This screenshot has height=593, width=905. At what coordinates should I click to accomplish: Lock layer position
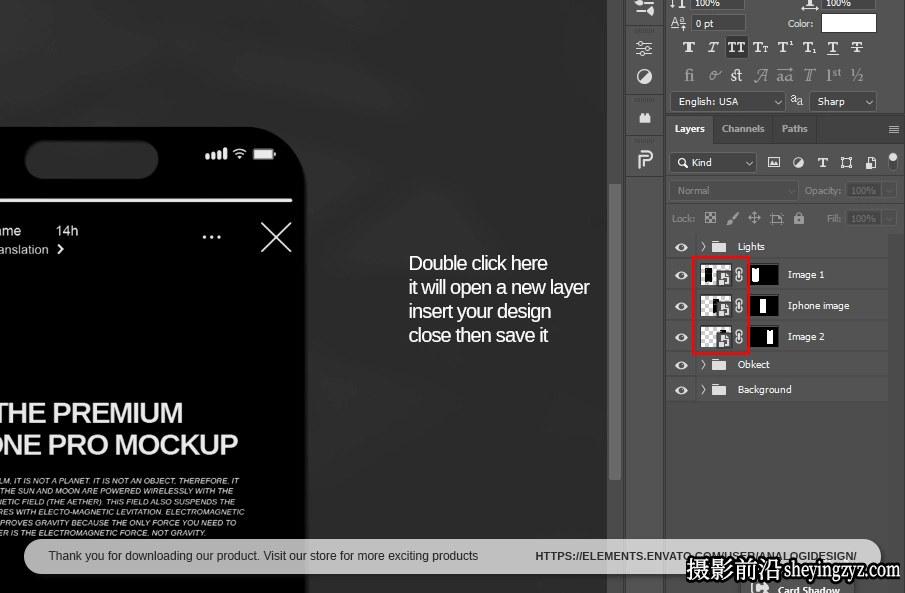tap(754, 218)
